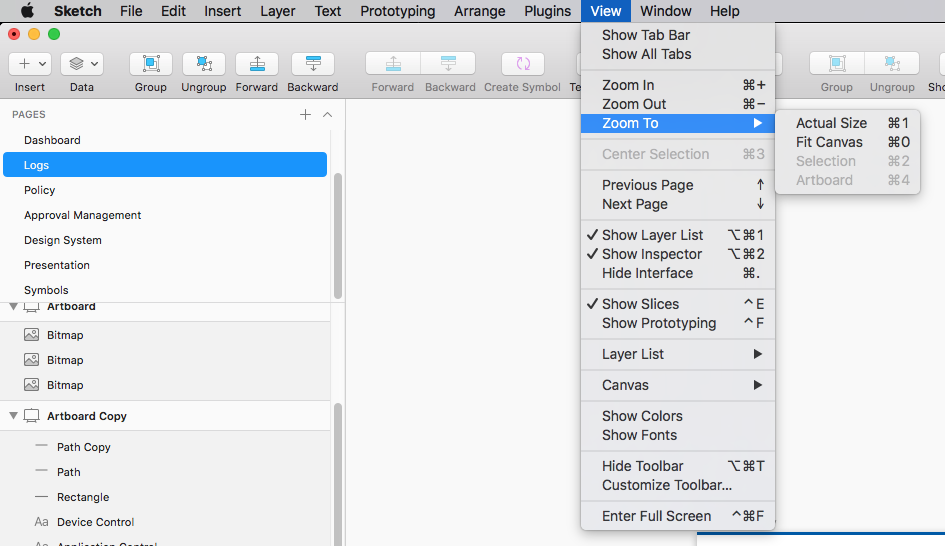This screenshot has height=546, width=945.
Task: Click Zoom In menu item
Action: pyautogui.click(x=677, y=85)
